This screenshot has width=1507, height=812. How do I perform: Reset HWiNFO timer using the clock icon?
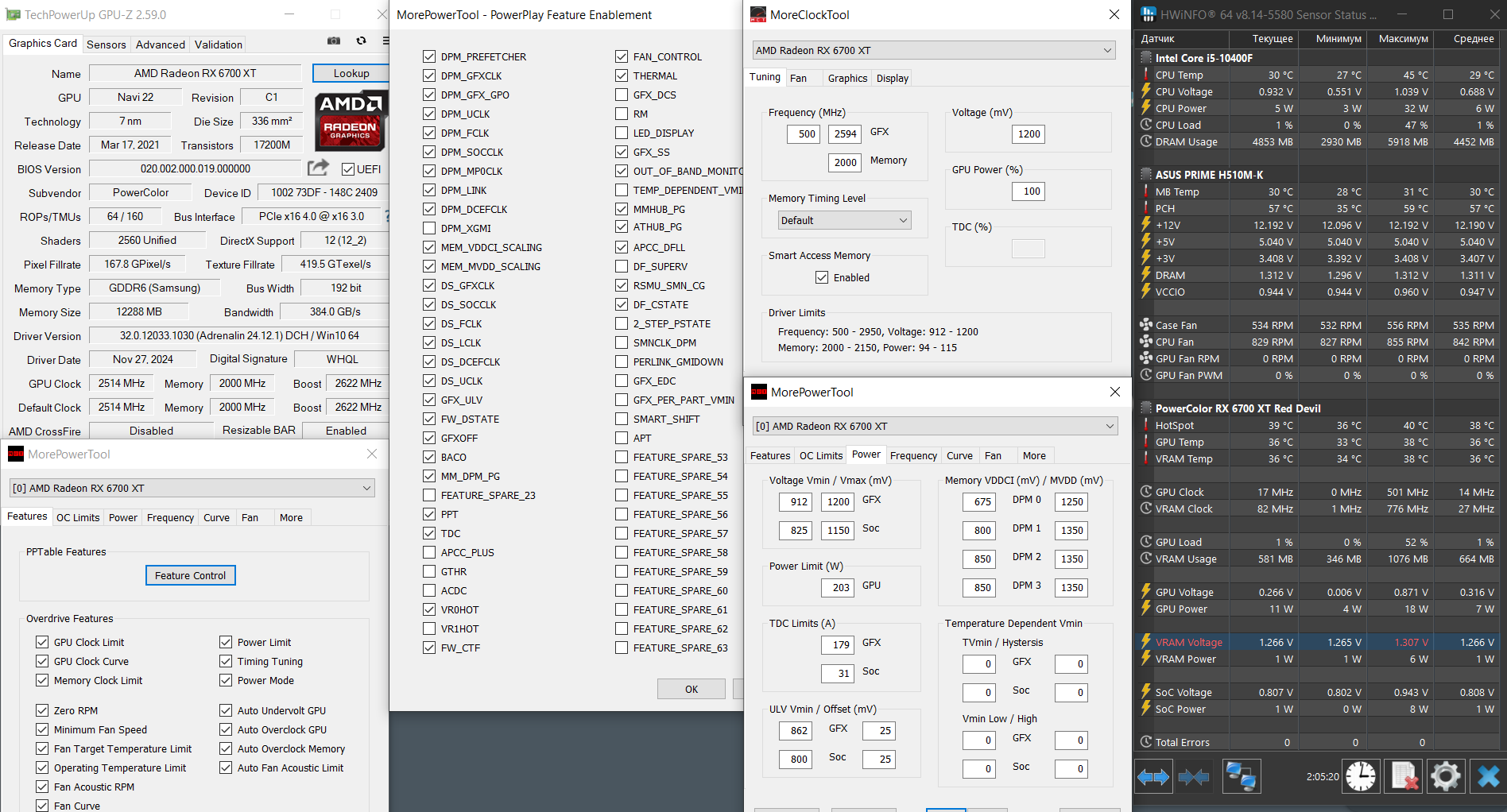(x=1361, y=776)
